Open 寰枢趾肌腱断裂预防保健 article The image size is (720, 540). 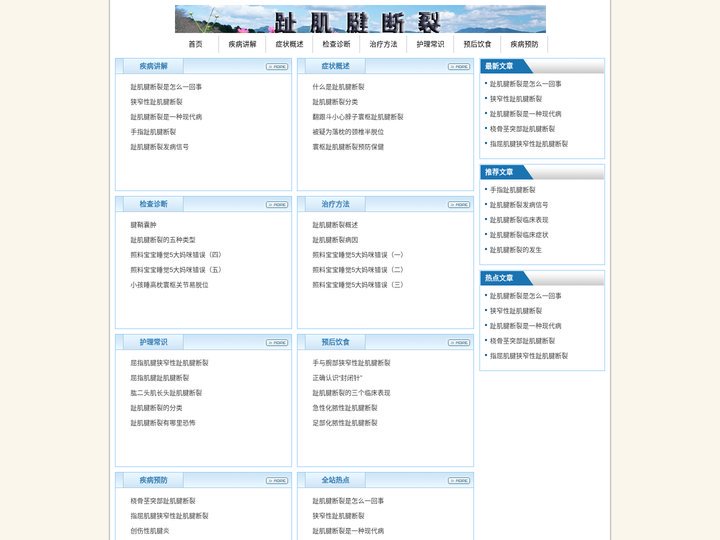(x=348, y=147)
